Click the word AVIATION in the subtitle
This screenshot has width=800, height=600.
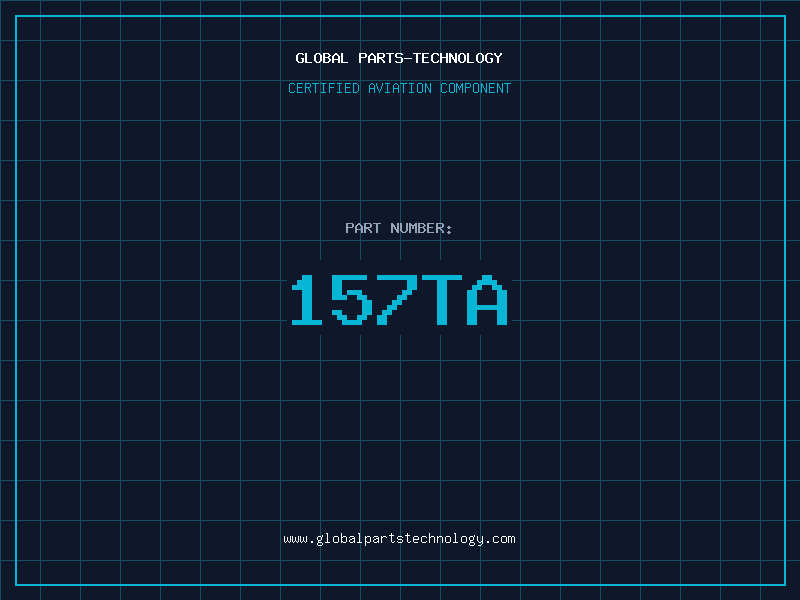pos(400,88)
